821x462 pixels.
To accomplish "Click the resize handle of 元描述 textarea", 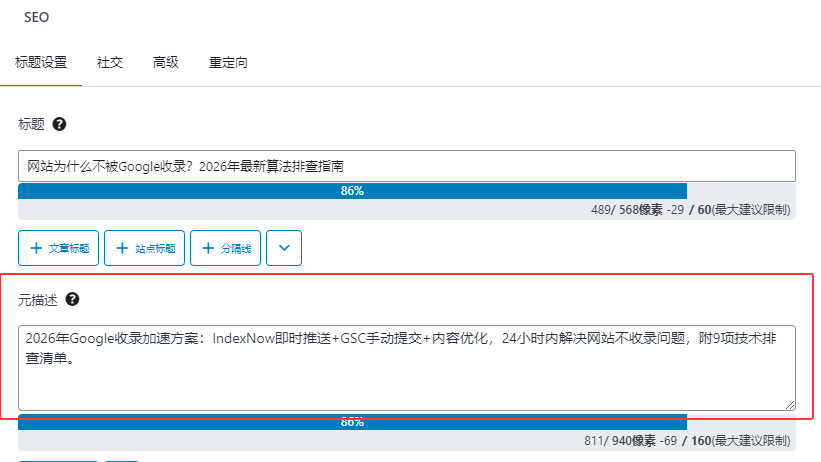I will pos(790,404).
